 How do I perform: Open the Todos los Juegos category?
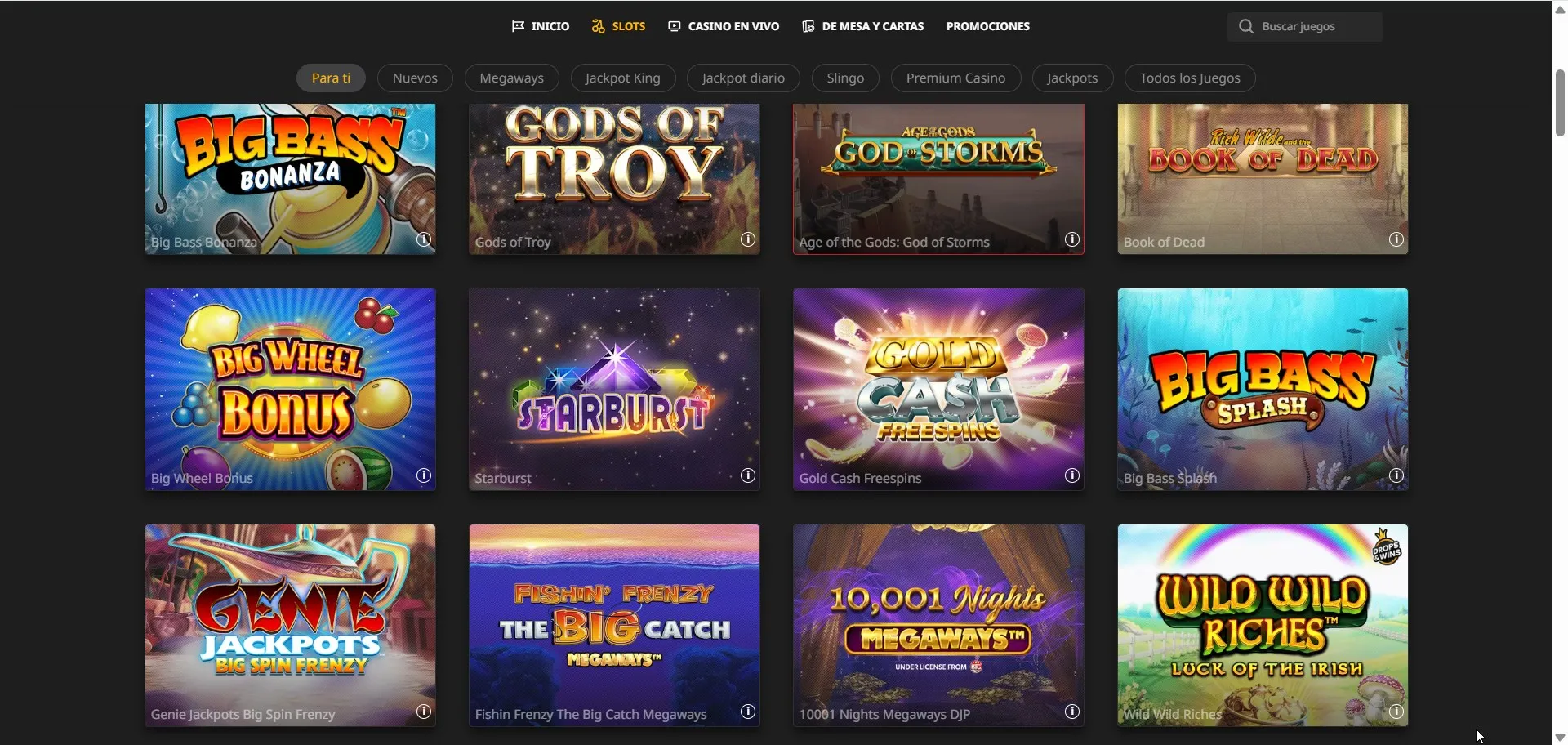click(x=1189, y=78)
